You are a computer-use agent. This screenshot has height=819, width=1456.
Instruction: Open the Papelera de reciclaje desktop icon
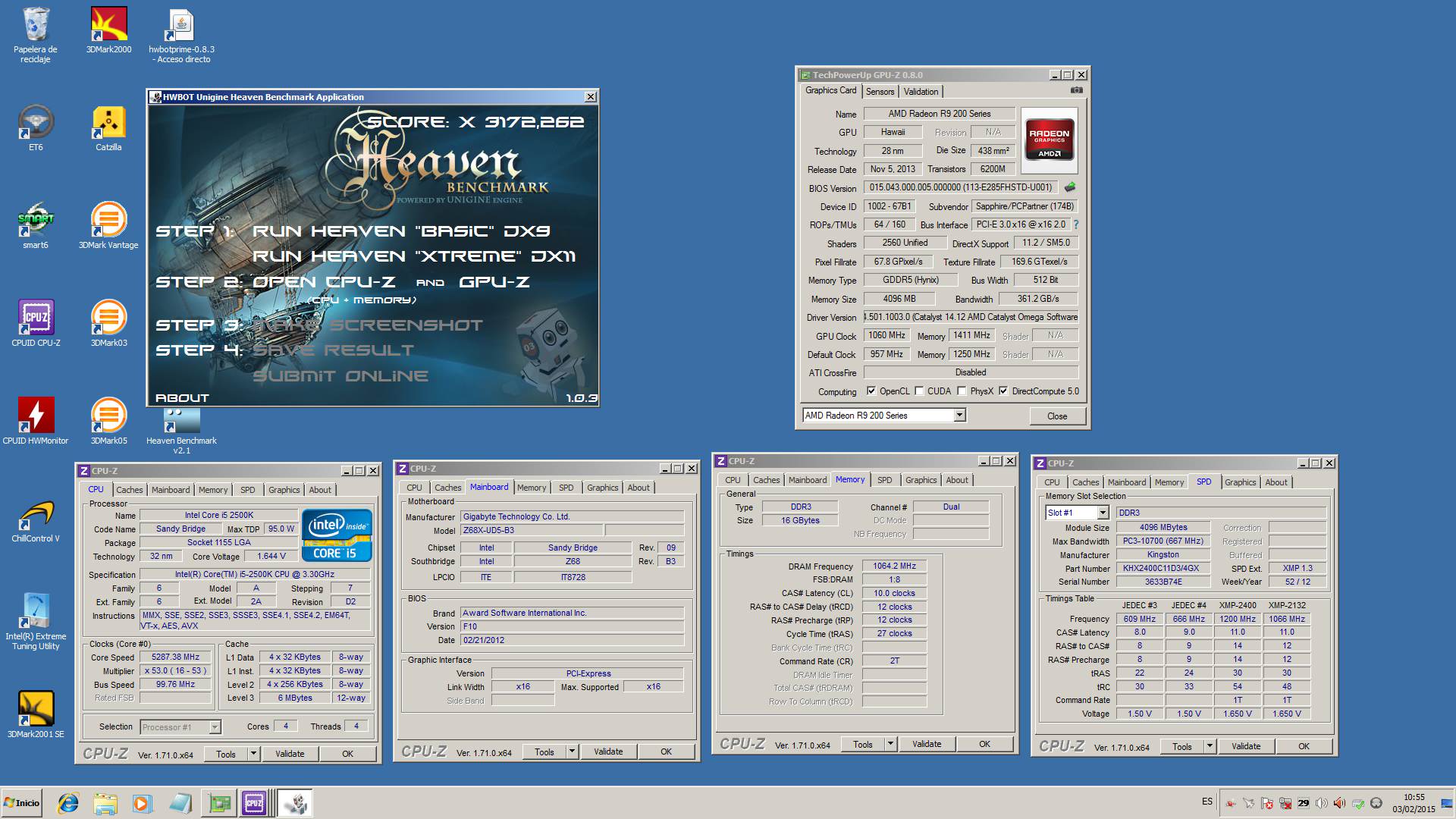pos(36,34)
